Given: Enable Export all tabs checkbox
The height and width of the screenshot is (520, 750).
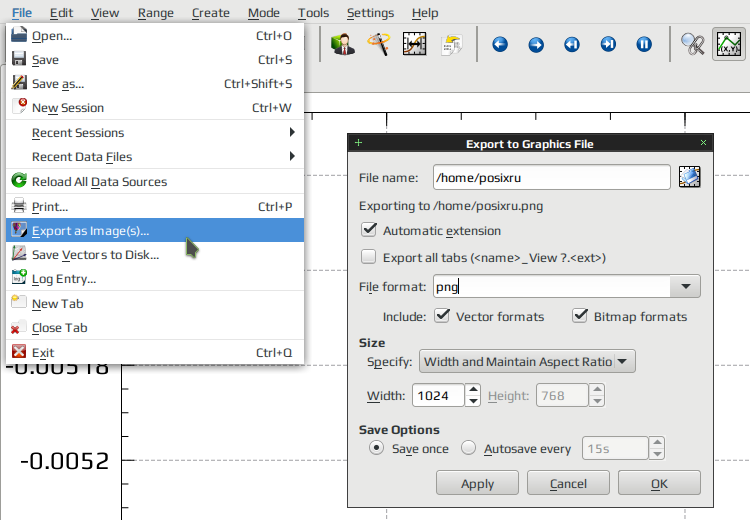Looking at the screenshot, I should [368, 257].
